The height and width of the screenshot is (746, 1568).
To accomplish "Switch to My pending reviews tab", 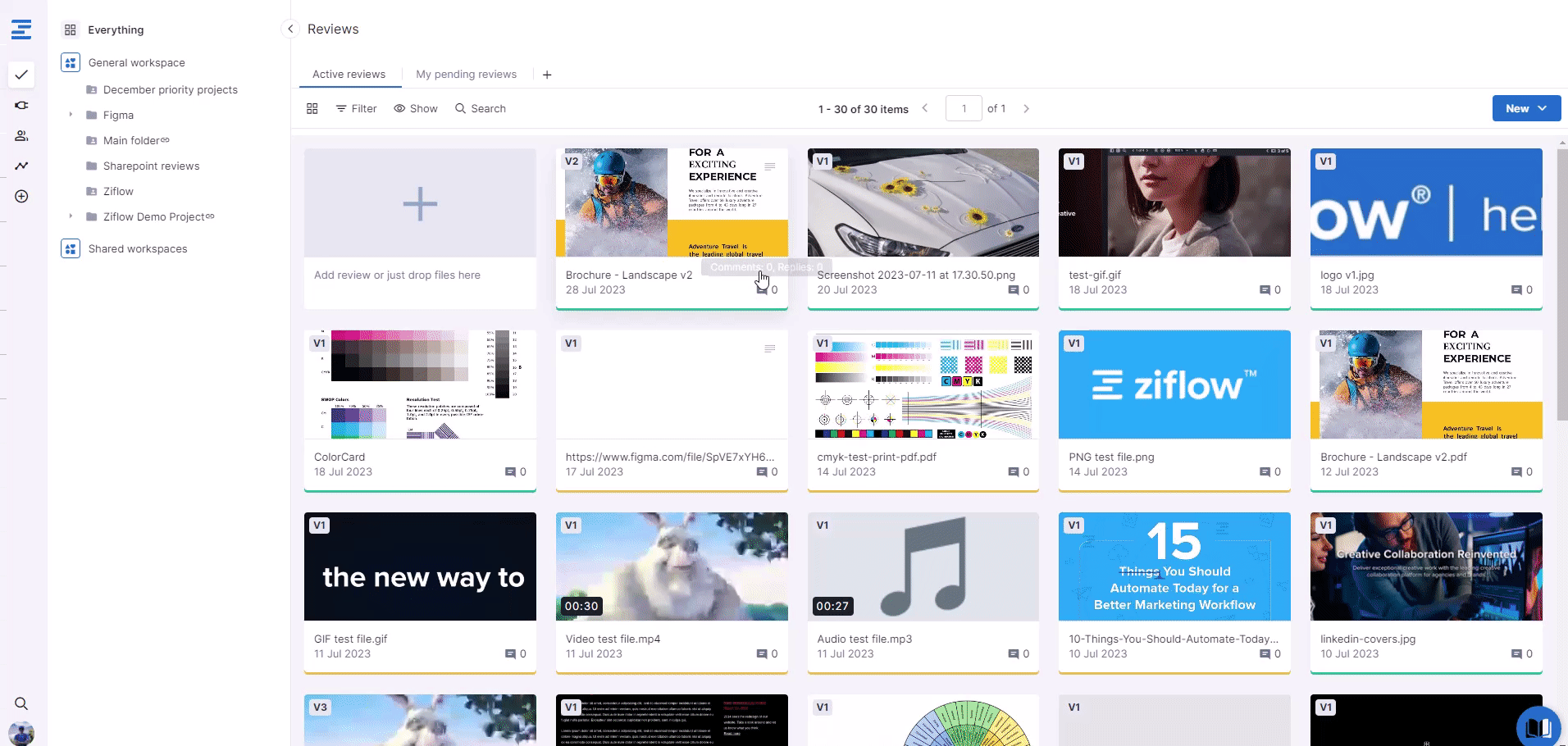I will pos(466,75).
